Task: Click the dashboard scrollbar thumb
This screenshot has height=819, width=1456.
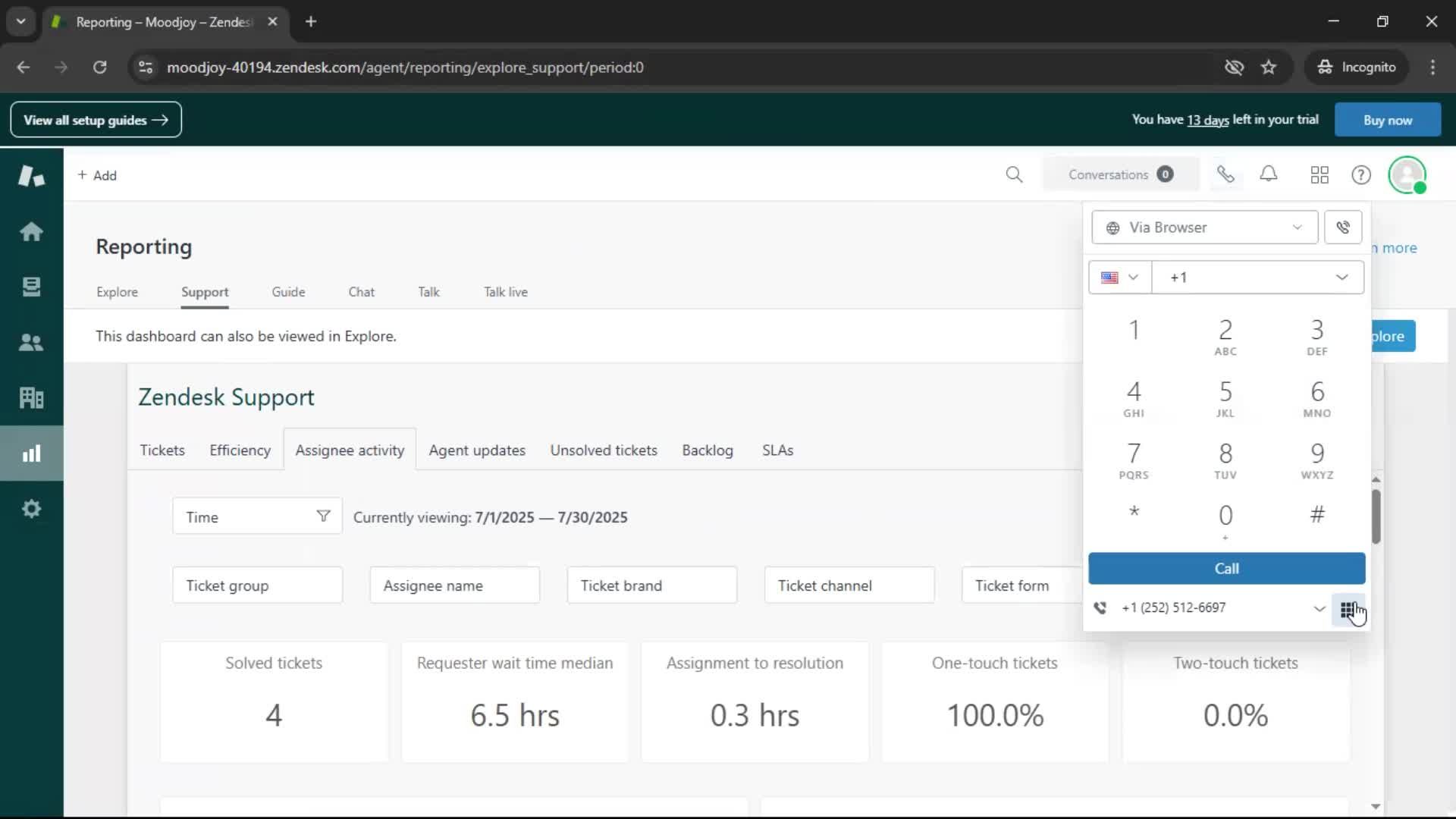Action: (x=1376, y=516)
